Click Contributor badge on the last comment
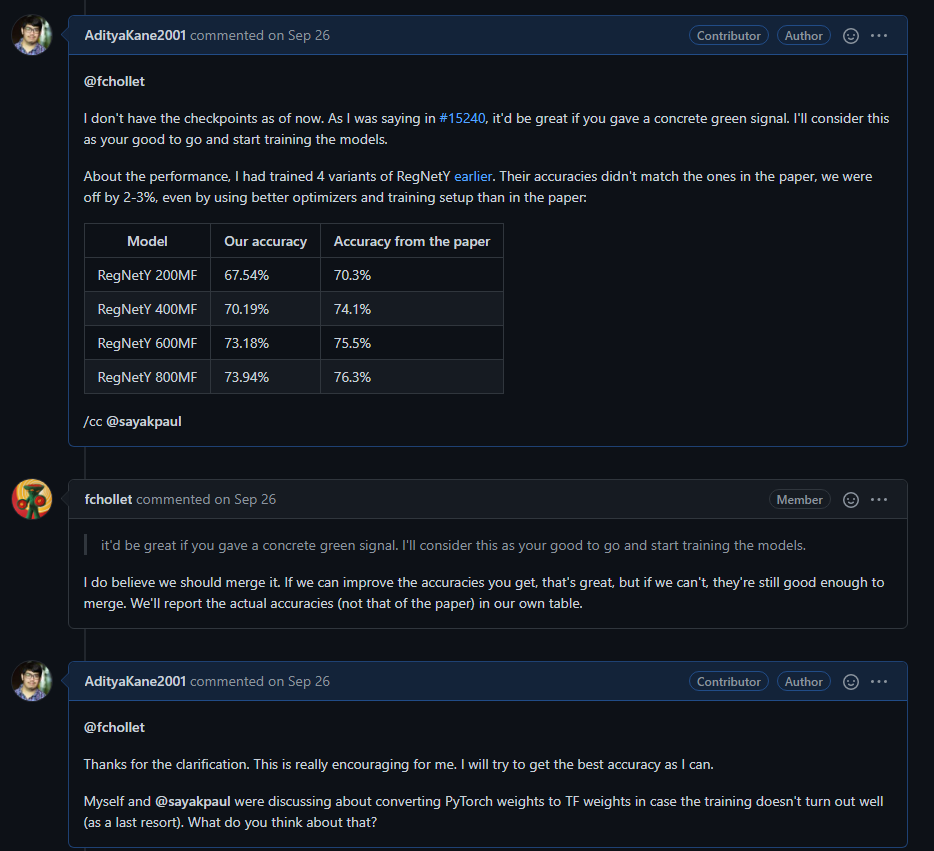 [728, 682]
